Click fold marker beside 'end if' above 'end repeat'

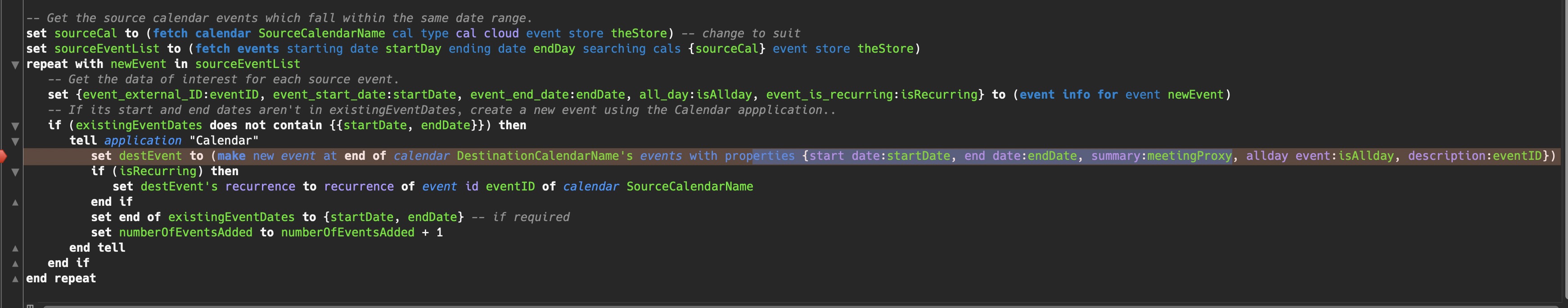[x=14, y=263]
